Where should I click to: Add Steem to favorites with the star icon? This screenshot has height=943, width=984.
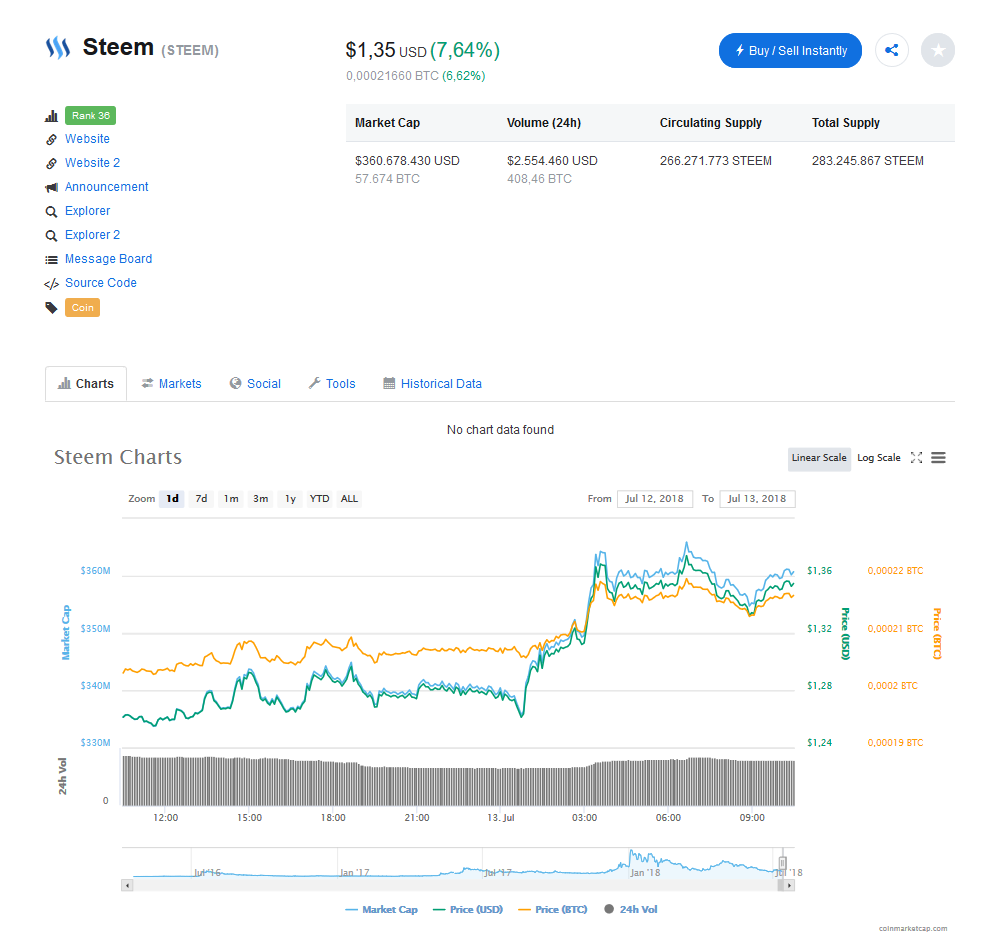tap(938, 50)
